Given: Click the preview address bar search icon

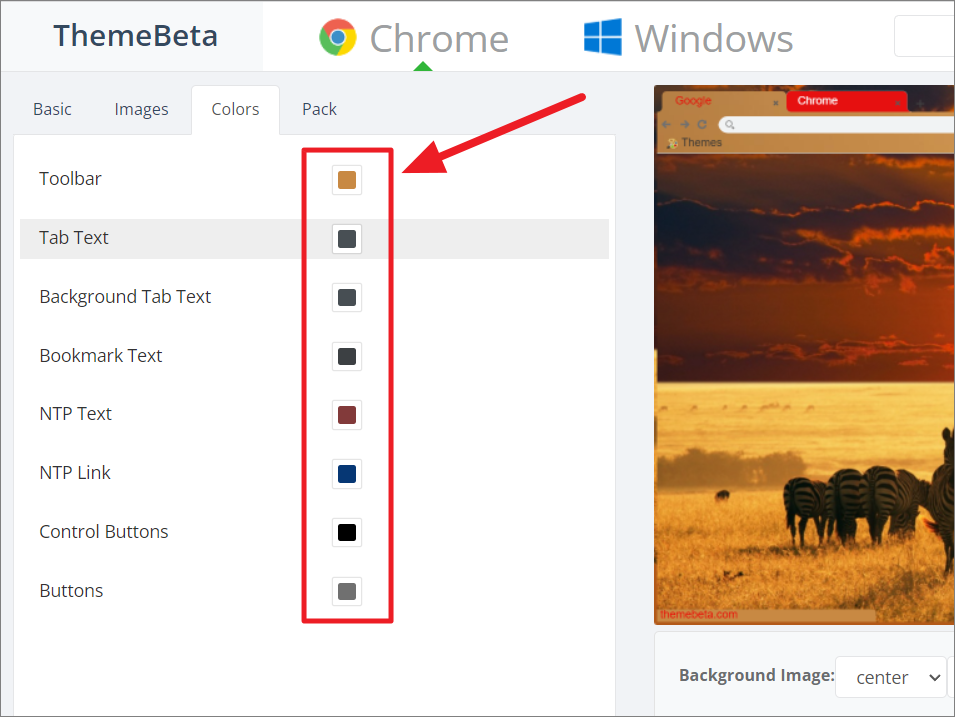Looking at the screenshot, I should [x=730, y=125].
